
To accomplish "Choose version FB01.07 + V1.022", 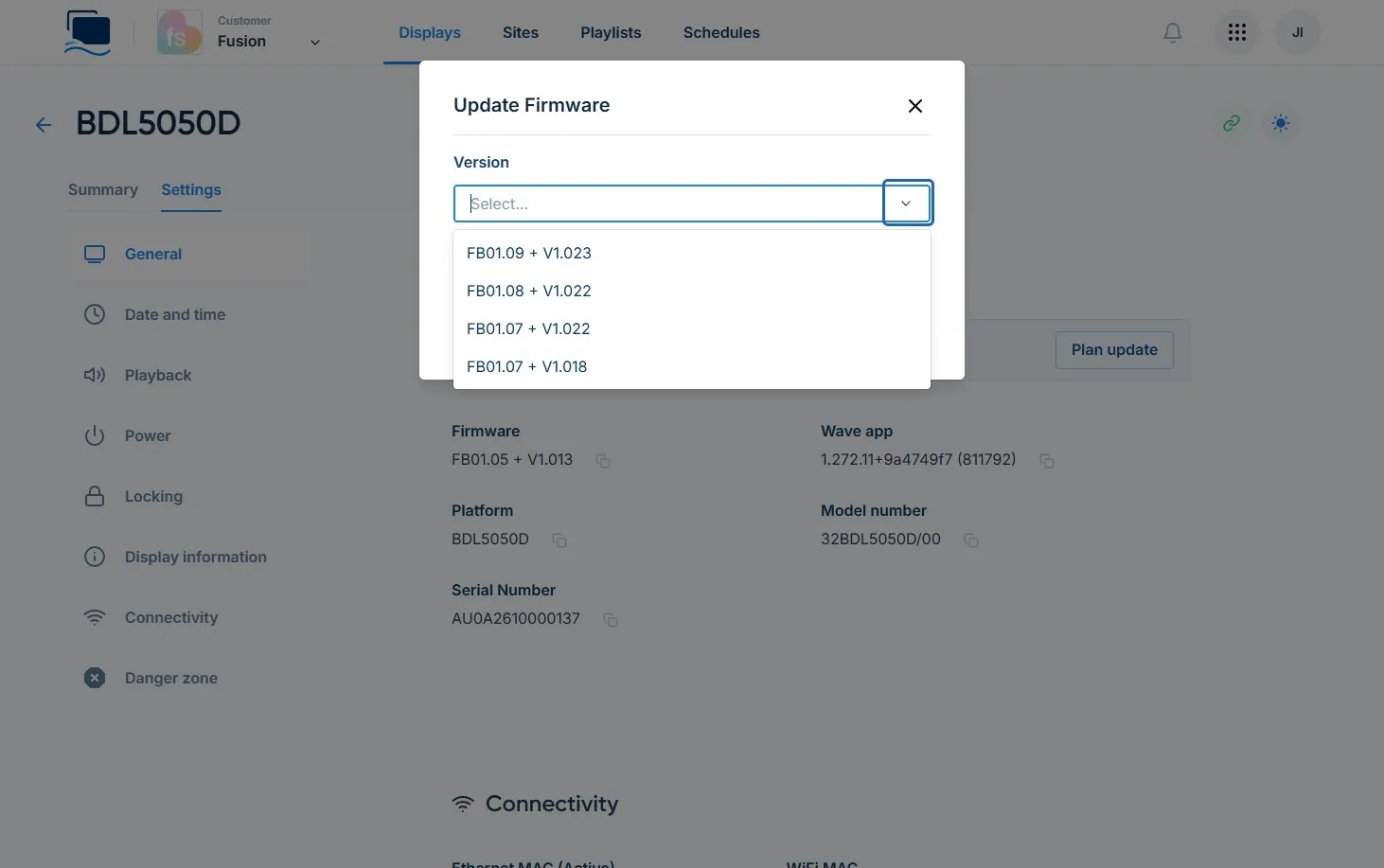I will coord(692,328).
